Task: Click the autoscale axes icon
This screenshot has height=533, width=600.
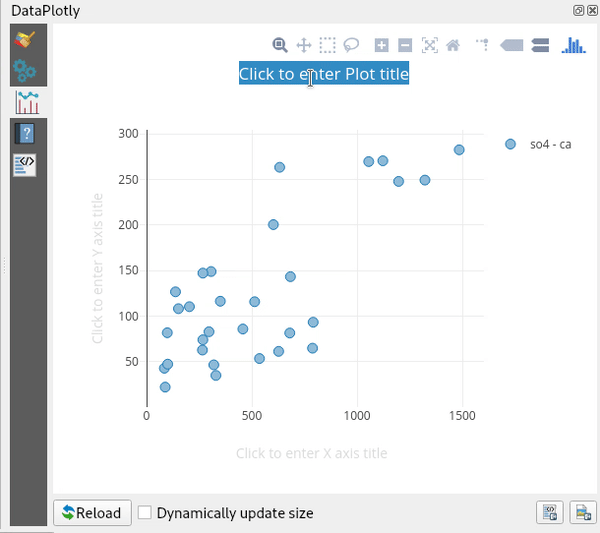Action: [x=430, y=45]
